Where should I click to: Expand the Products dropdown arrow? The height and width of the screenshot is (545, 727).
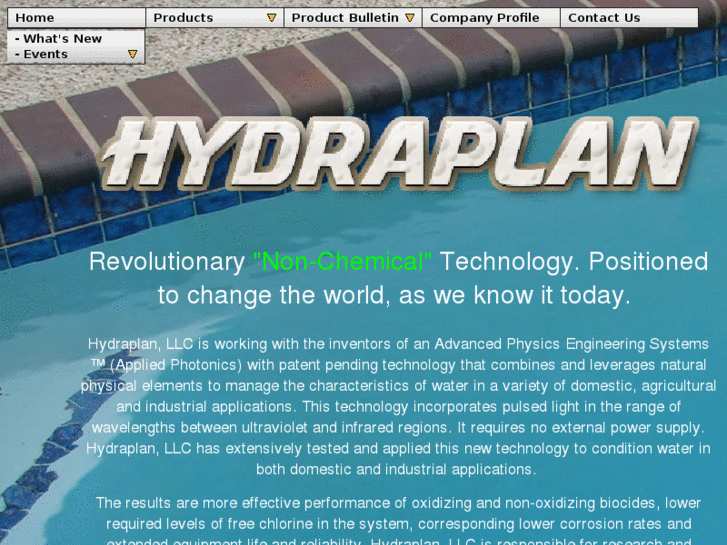pos(271,18)
